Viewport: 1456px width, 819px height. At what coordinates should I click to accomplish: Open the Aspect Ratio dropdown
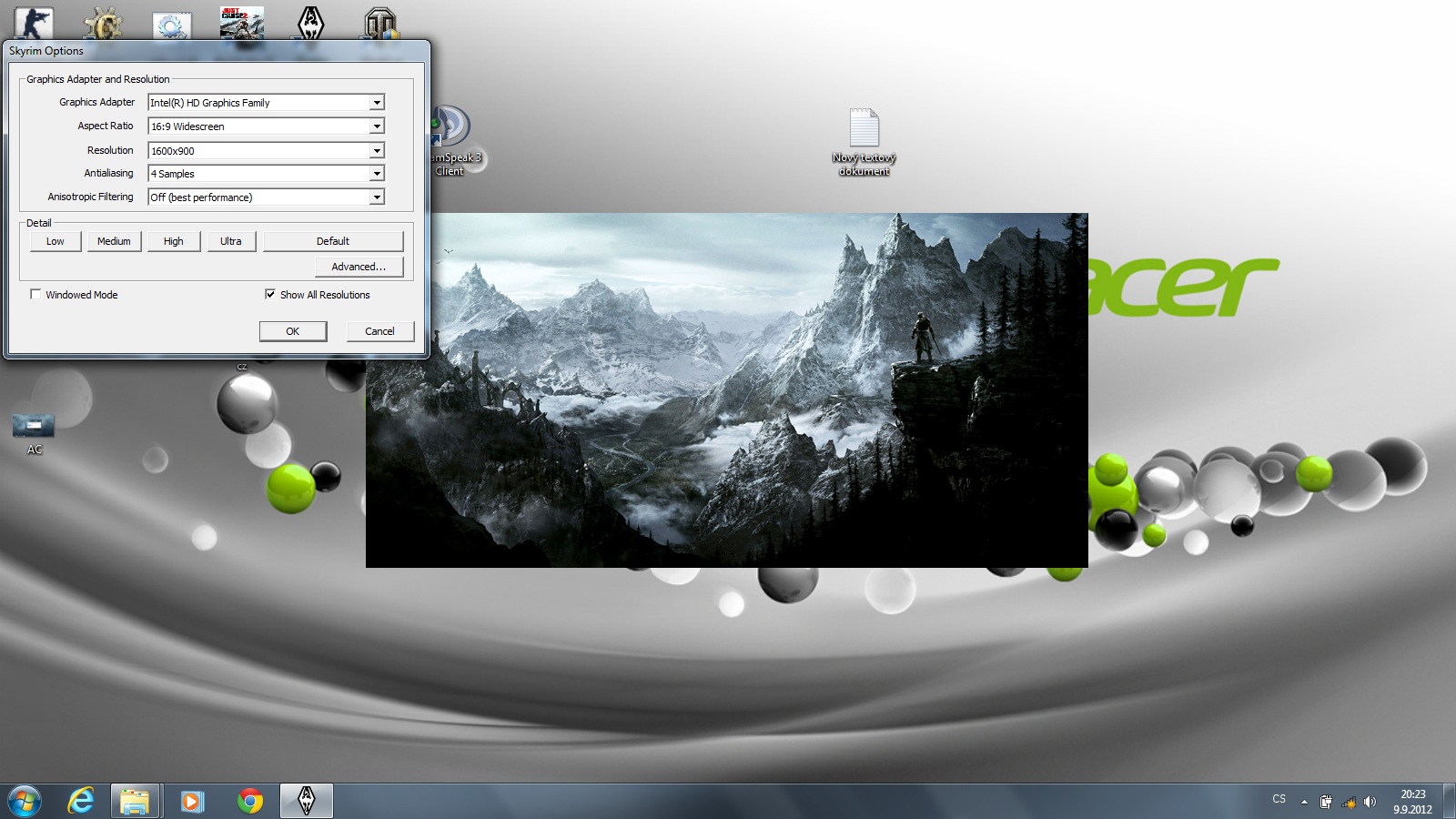click(377, 126)
